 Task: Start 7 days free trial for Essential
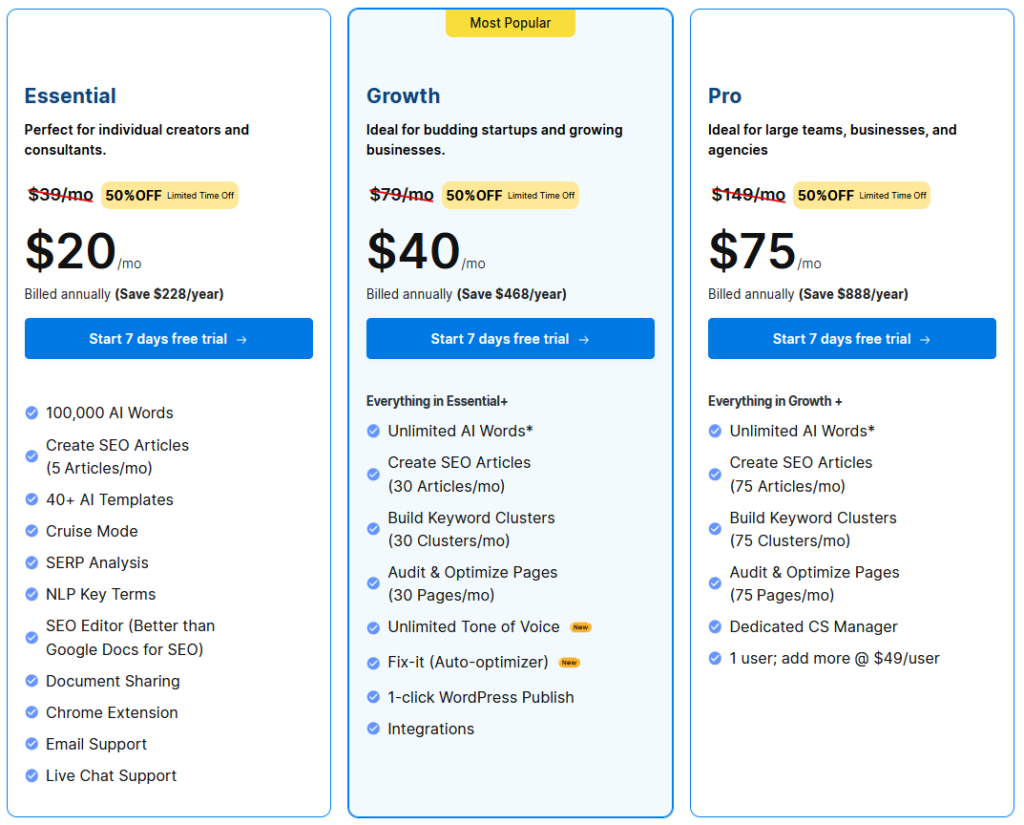coord(168,339)
